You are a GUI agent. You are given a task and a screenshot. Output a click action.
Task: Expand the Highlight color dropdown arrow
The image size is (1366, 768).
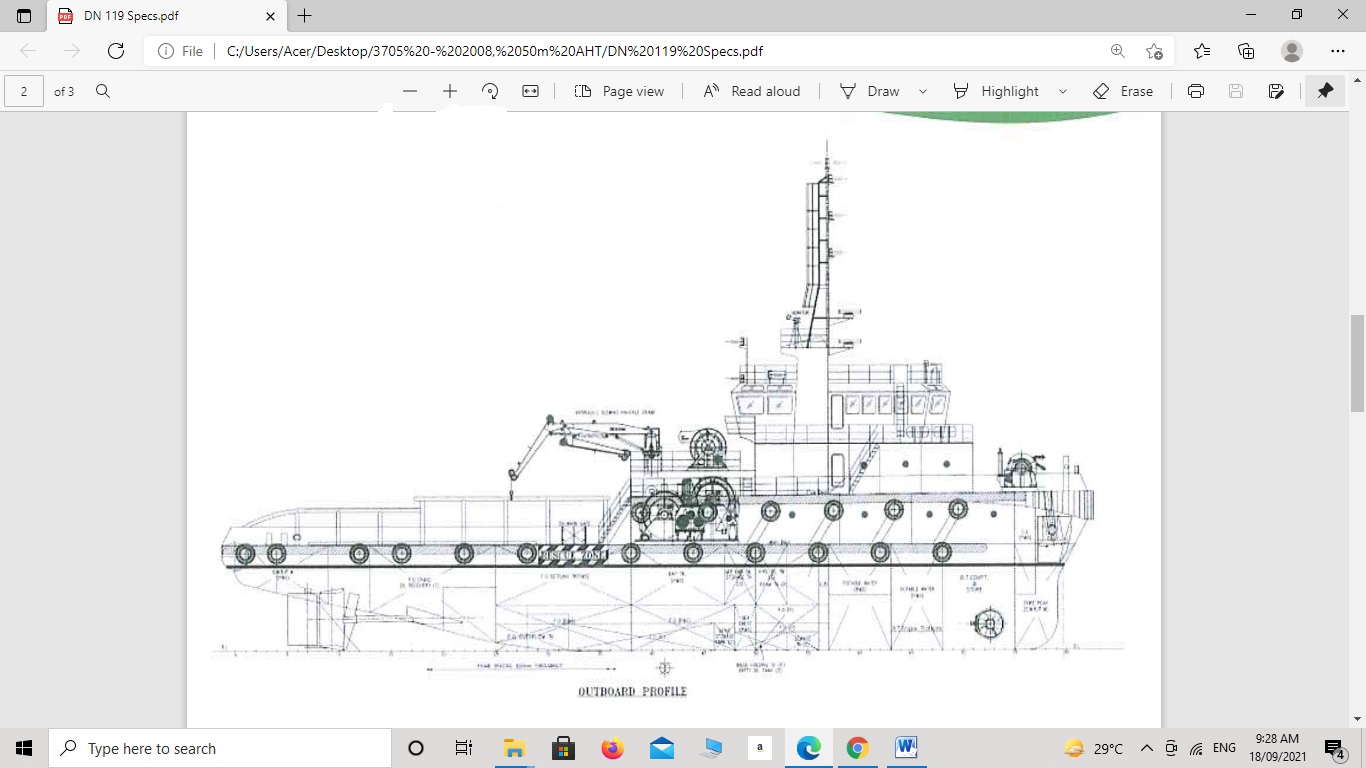pos(1063,91)
